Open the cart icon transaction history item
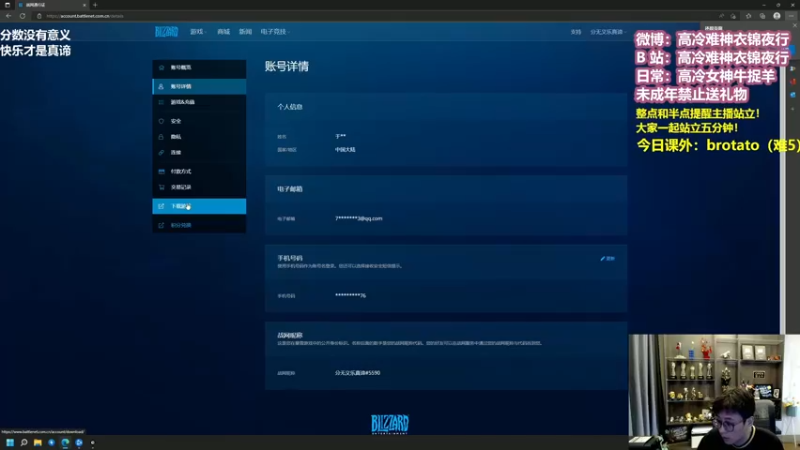Viewport: 800px width, 450px height. [199, 187]
